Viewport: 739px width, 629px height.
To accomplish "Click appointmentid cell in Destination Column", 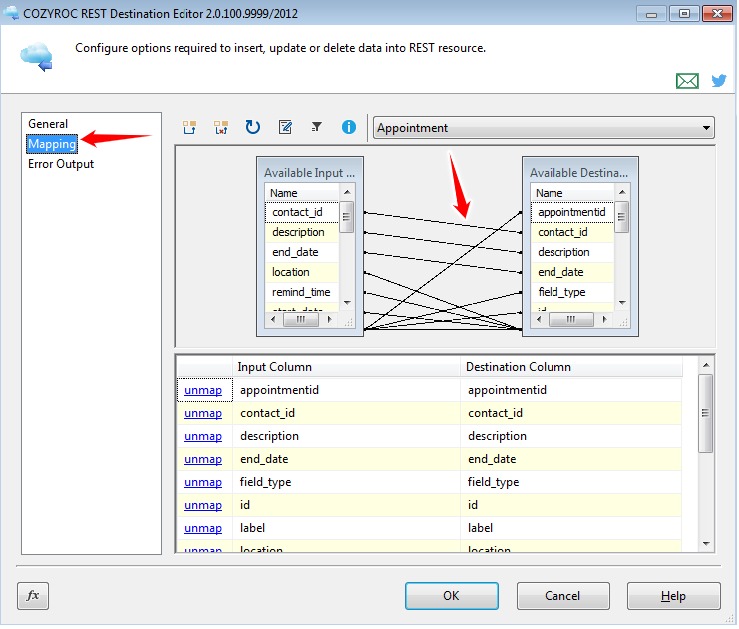I will pyautogui.click(x=571, y=391).
